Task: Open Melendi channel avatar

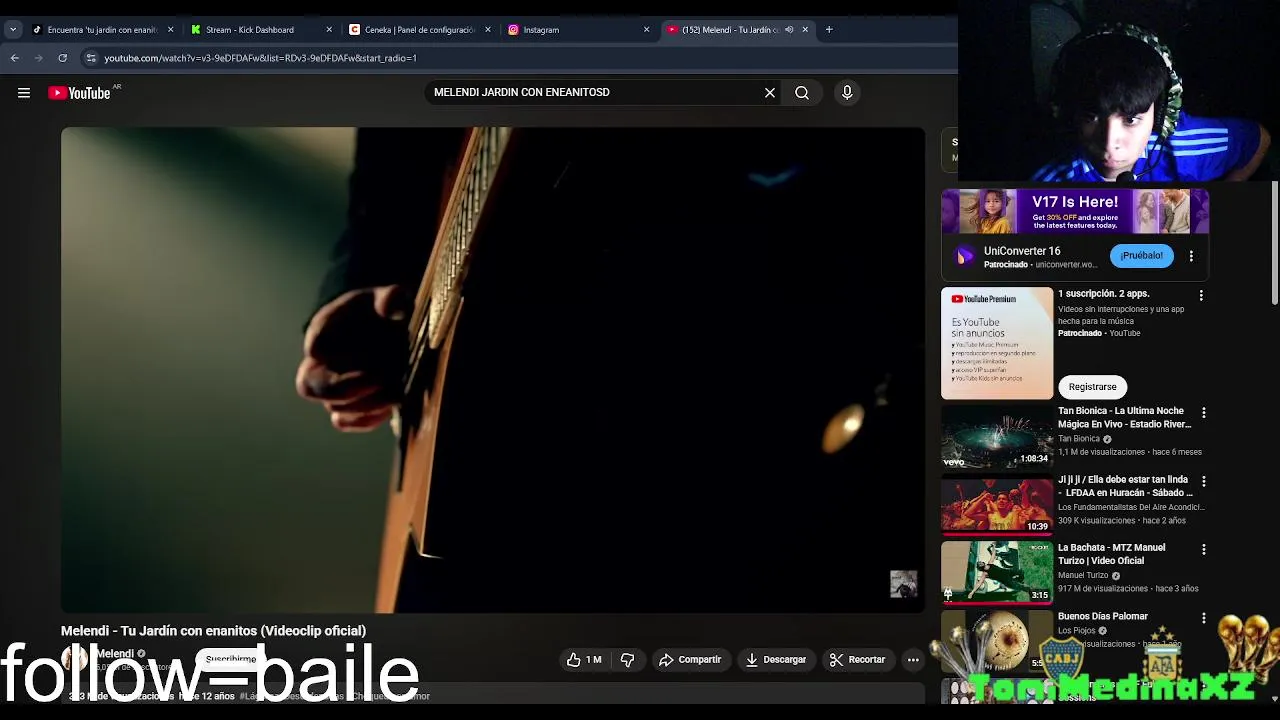Action: pos(75,659)
